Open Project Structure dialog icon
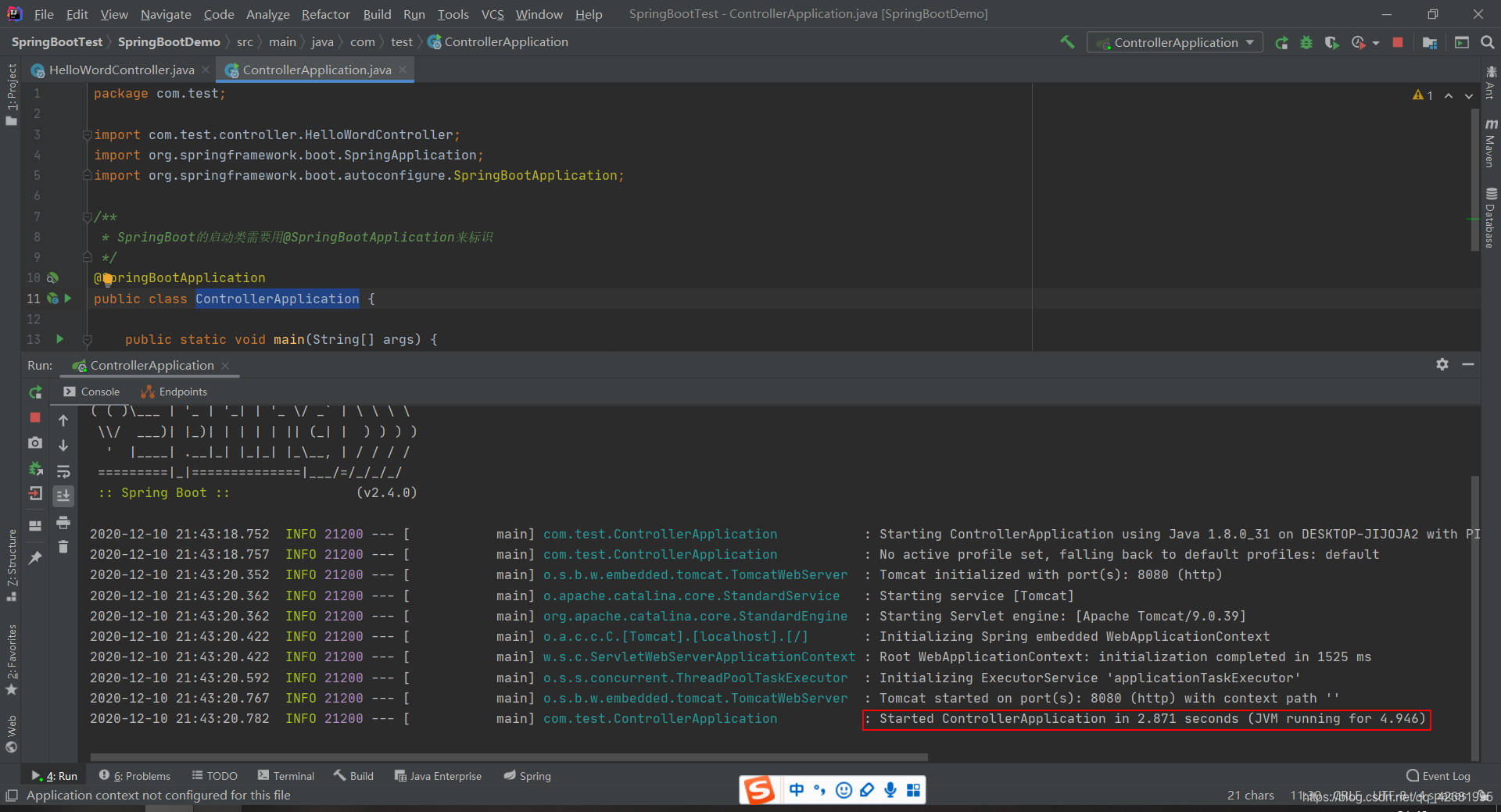 coord(1430,42)
